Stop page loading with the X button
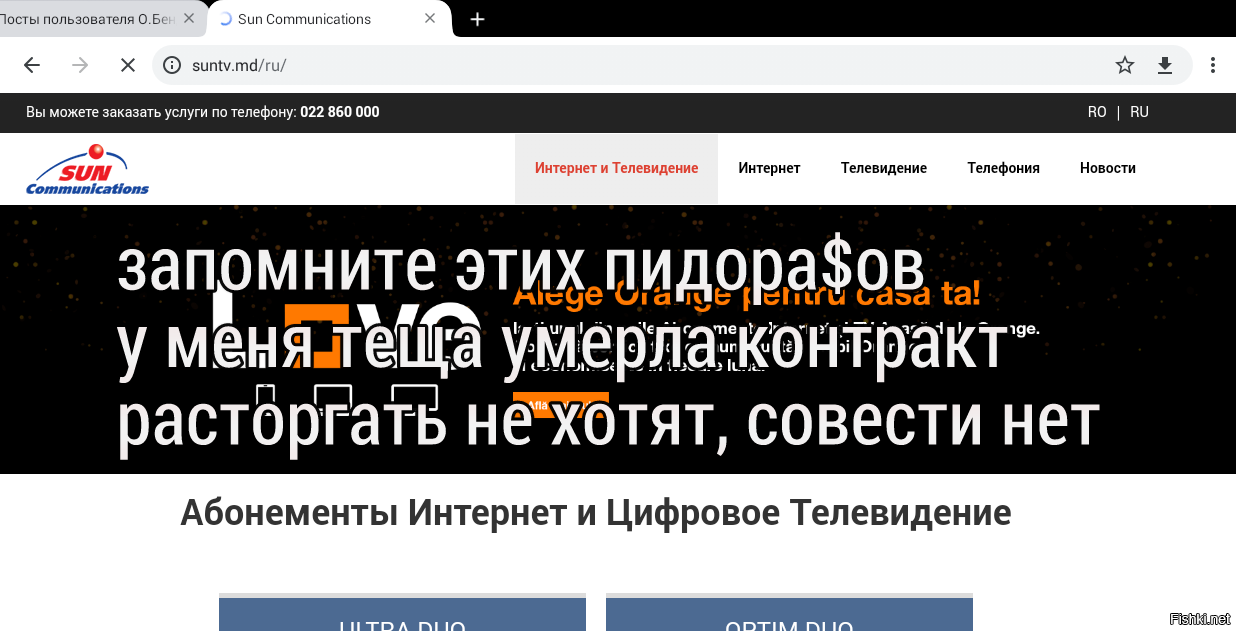The height and width of the screenshot is (631, 1236). tap(128, 65)
